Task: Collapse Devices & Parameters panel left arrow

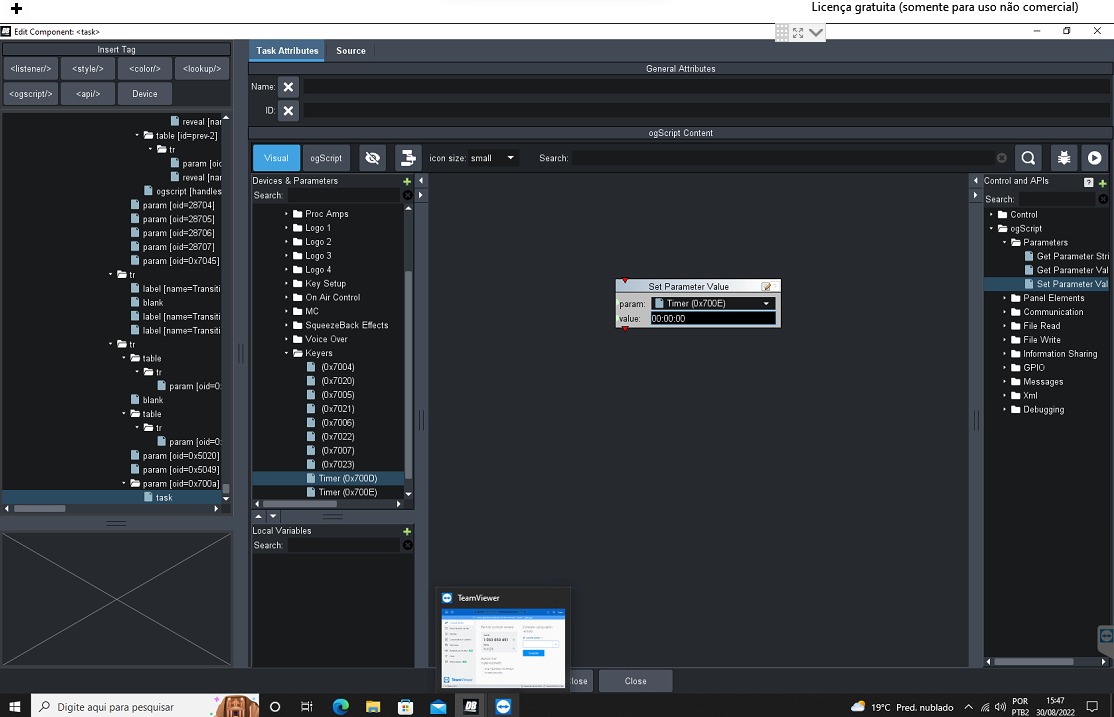Action: (421, 180)
